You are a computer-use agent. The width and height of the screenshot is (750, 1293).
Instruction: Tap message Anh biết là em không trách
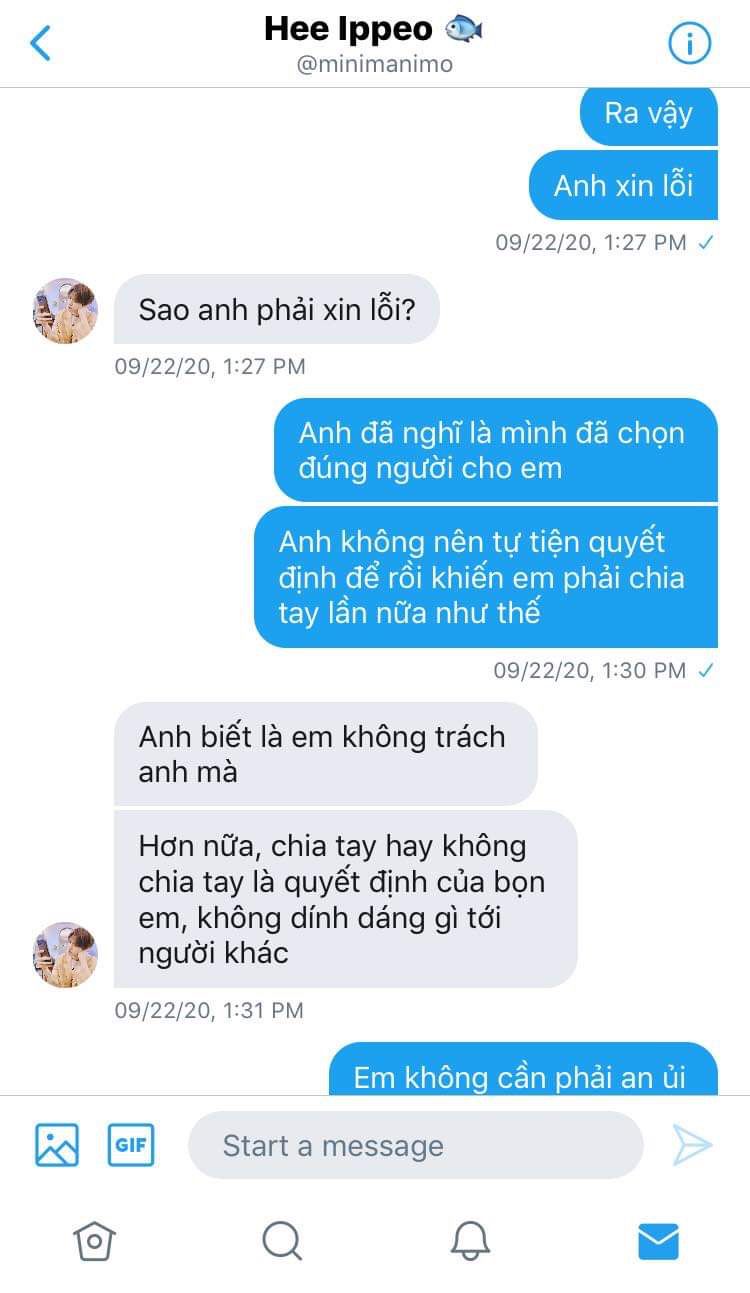326,754
